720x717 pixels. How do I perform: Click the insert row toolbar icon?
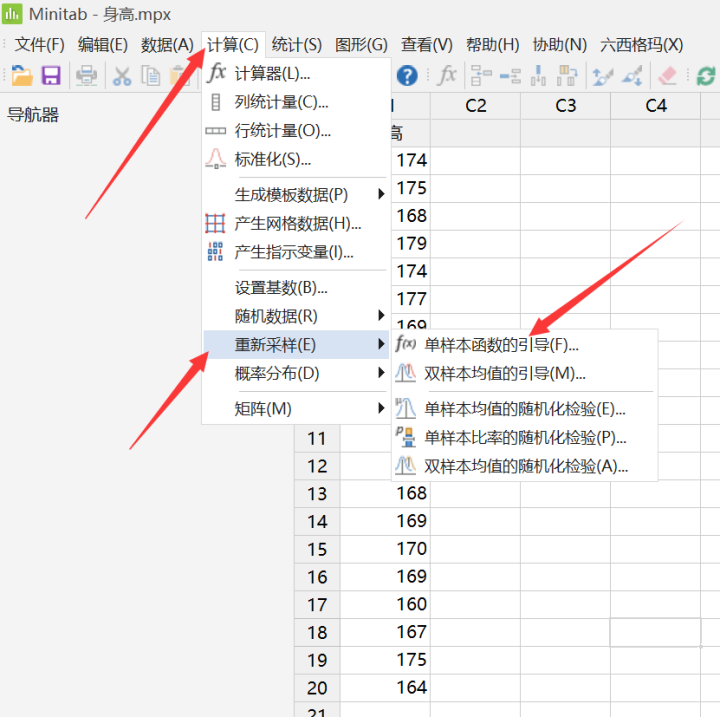pyautogui.click(x=510, y=75)
